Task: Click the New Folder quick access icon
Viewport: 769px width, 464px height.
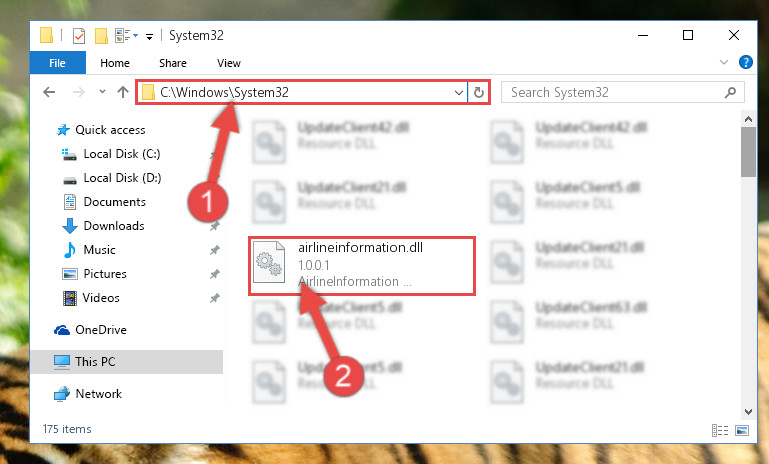Action: 101,36
